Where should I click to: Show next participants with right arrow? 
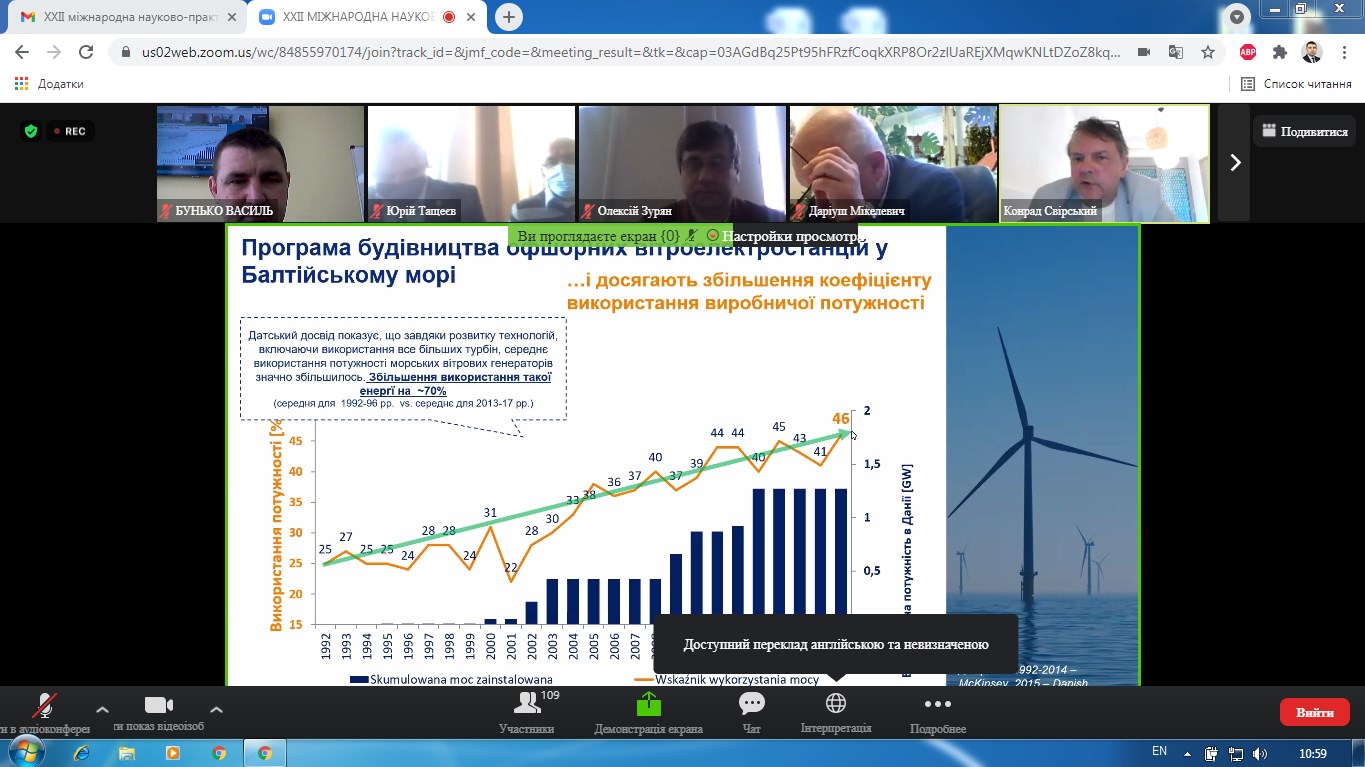pos(1234,163)
